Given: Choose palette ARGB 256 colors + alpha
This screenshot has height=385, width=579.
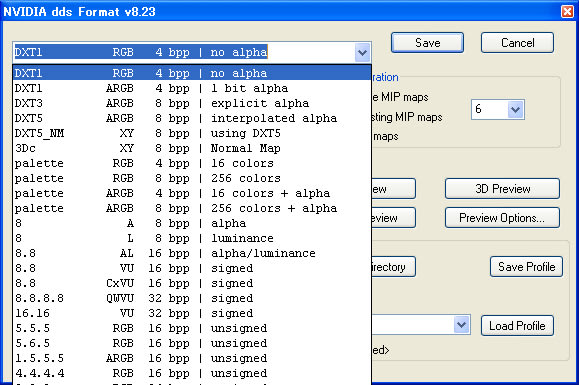Looking at the screenshot, I should coord(192,208).
